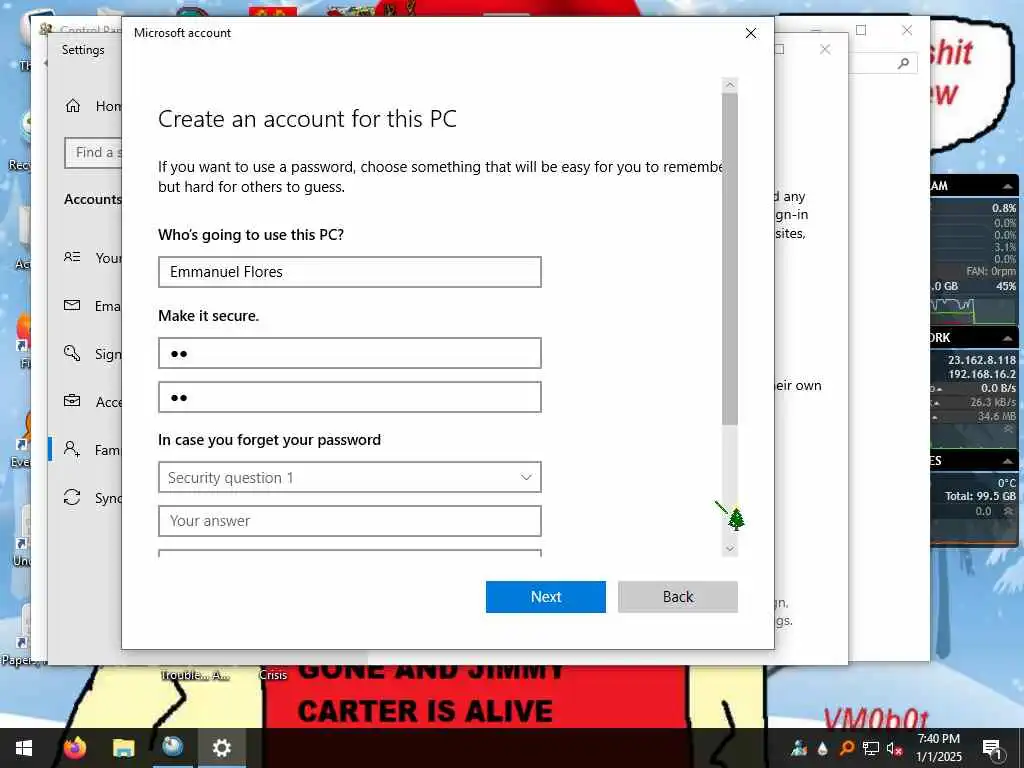This screenshot has width=1024, height=768.
Task: Click the IP address 192.168.16.2
Action: pos(982,374)
